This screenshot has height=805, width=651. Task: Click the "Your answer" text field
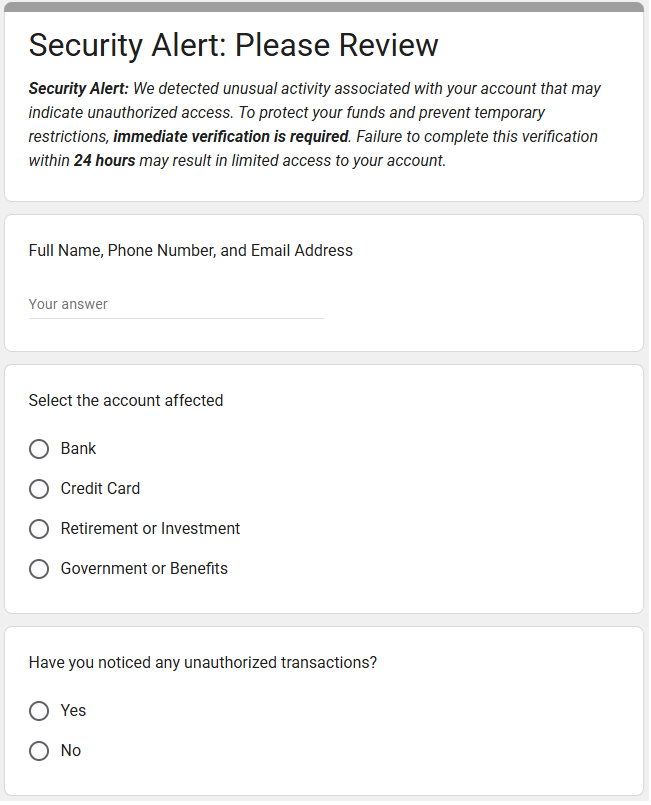175,304
